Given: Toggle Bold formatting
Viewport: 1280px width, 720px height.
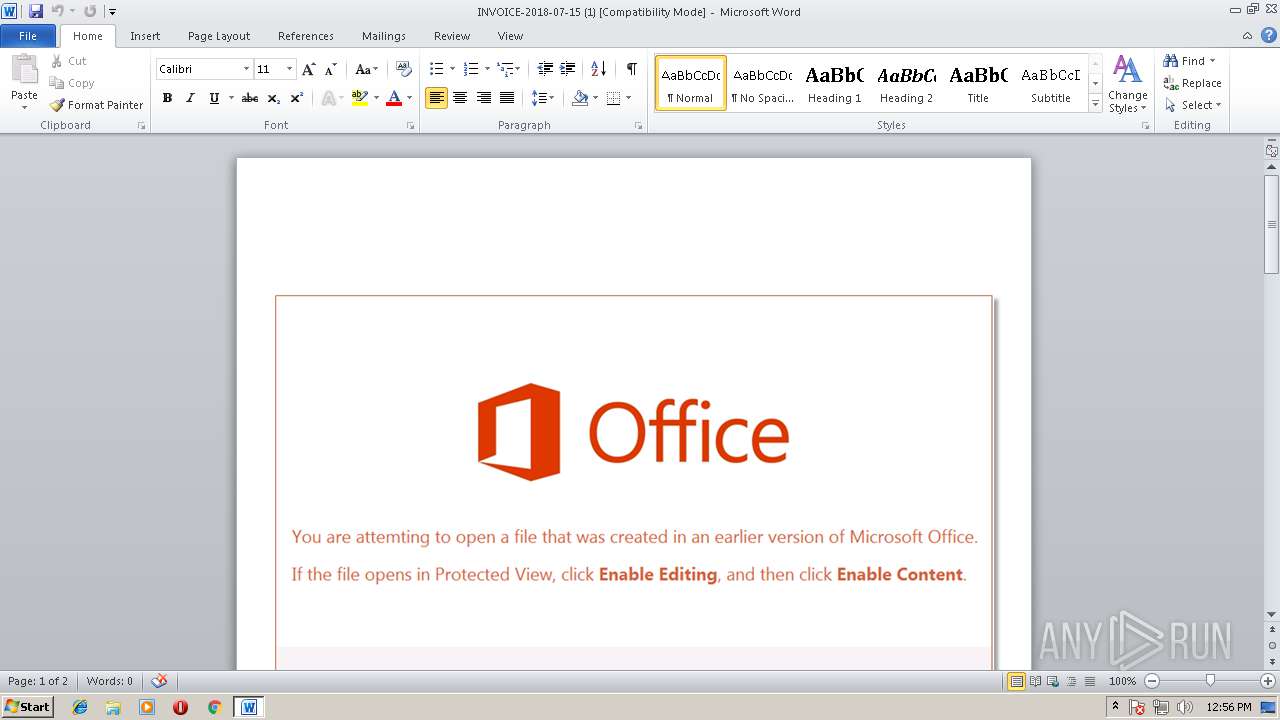Looking at the screenshot, I should [167, 98].
